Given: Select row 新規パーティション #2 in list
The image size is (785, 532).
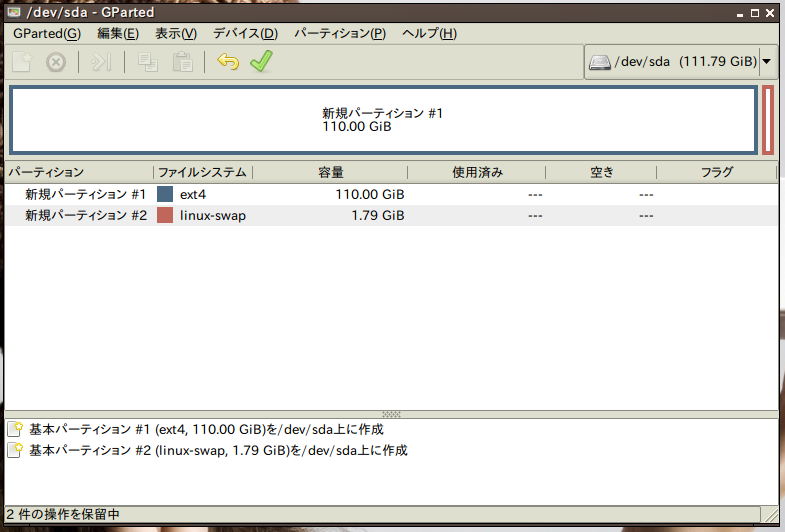Looking at the screenshot, I should [x=391, y=215].
